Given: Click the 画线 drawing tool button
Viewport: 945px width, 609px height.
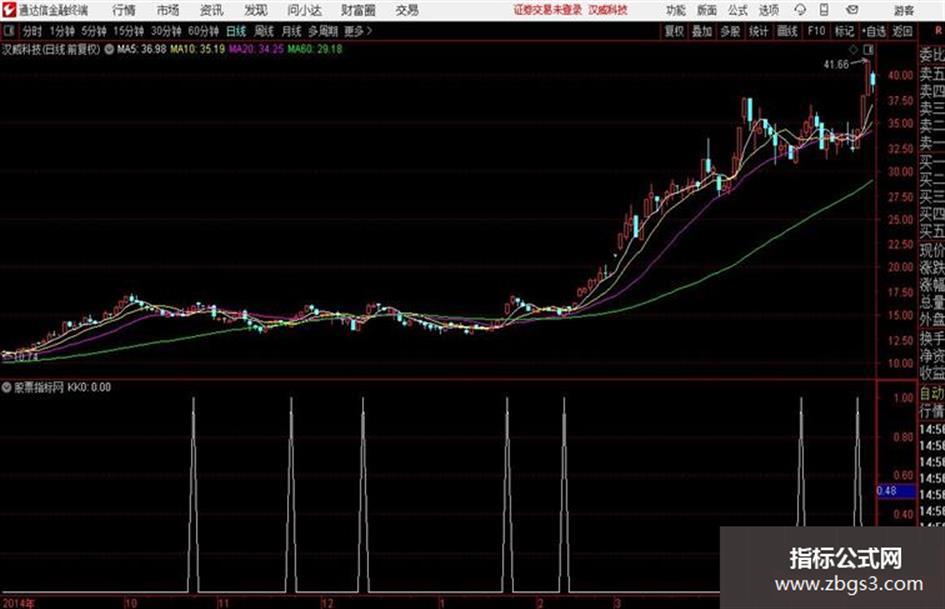Looking at the screenshot, I should point(787,31).
